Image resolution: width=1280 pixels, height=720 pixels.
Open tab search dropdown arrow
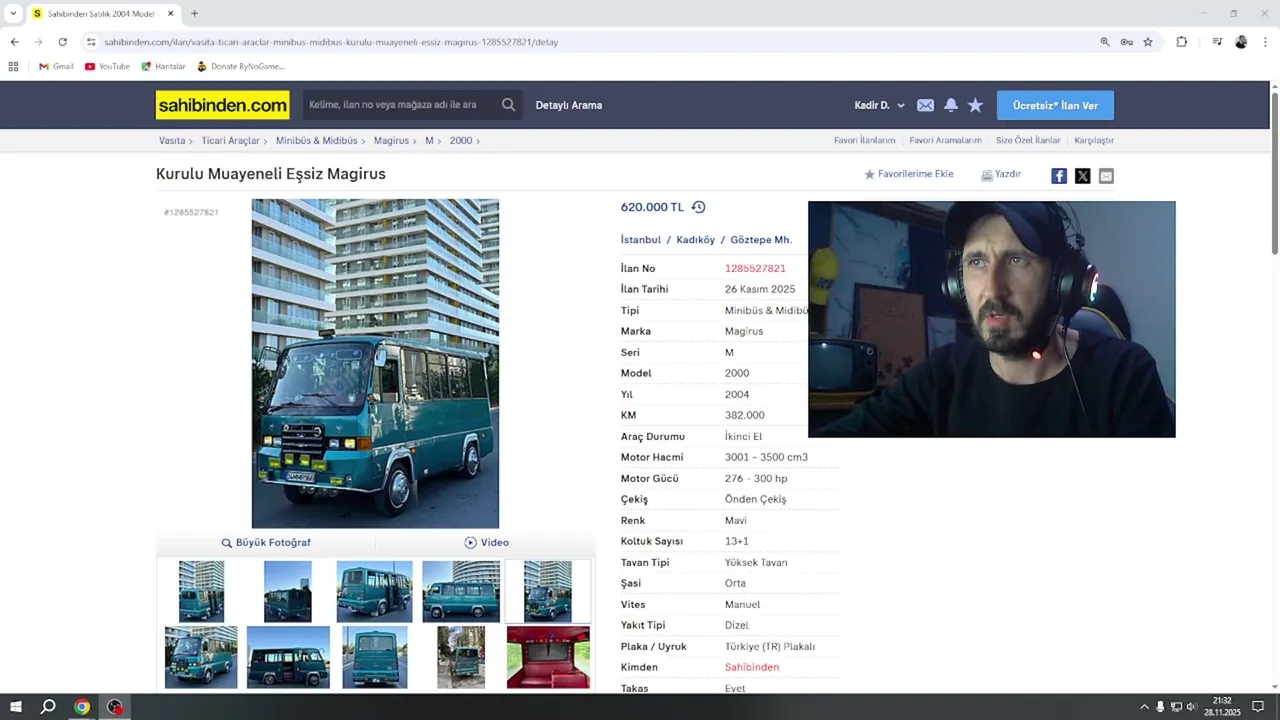point(13,14)
